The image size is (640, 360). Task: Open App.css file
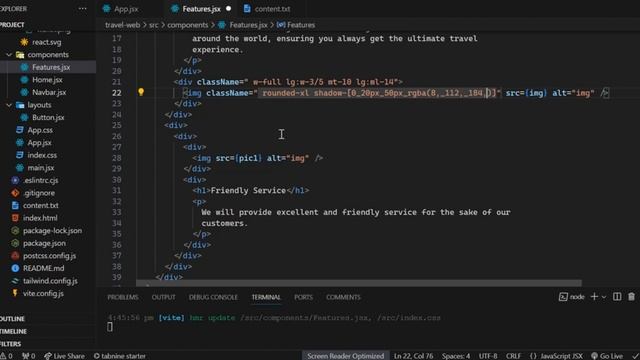pos(40,130)
